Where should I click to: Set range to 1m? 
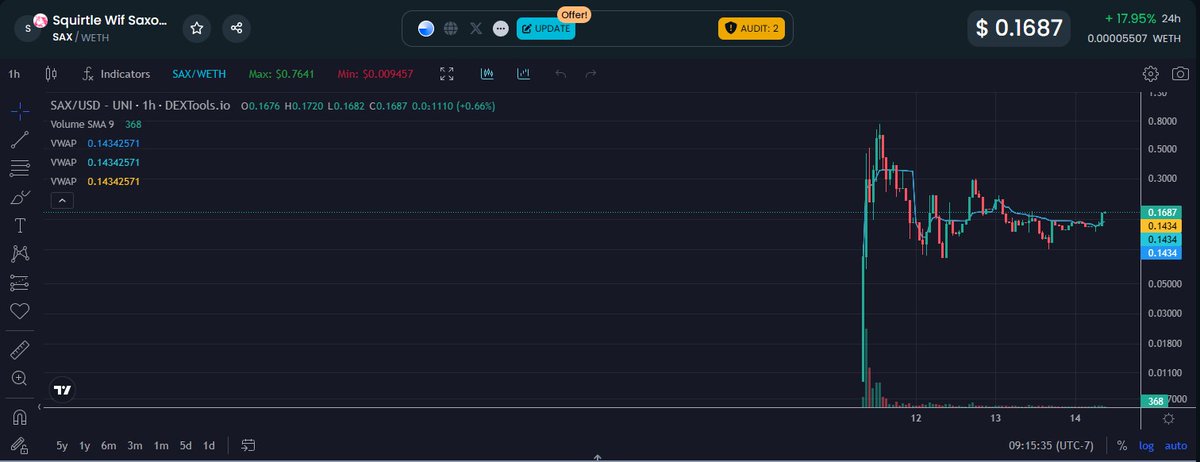click(161, 445)
